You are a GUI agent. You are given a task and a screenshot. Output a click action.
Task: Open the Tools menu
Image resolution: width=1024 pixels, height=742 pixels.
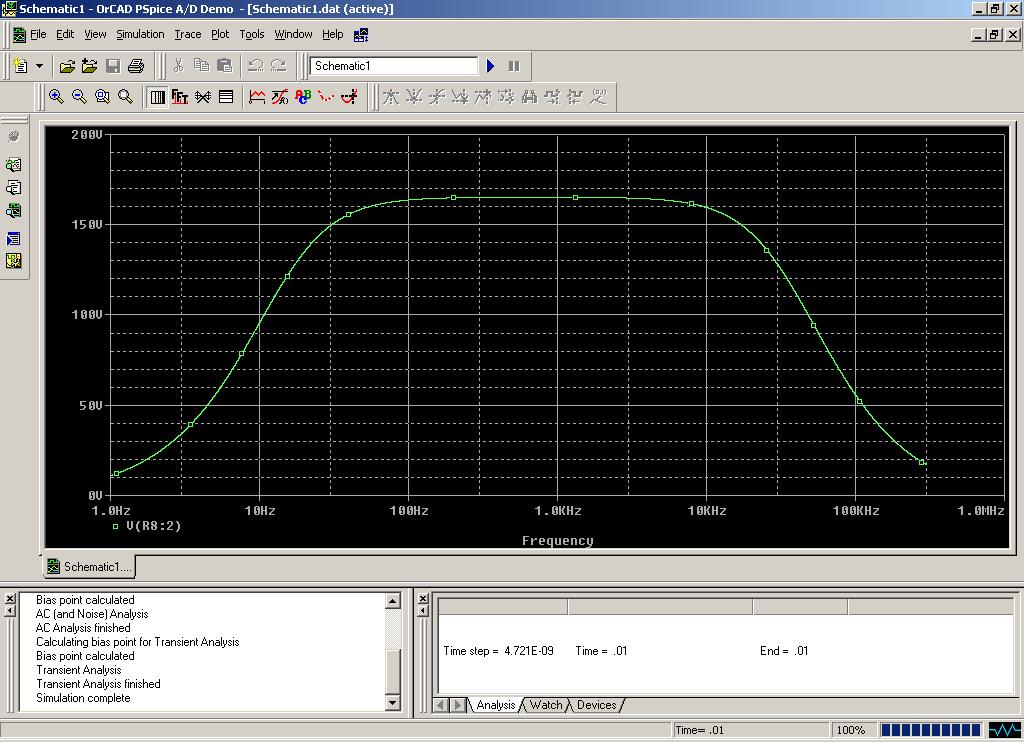(x=251, y=35)
